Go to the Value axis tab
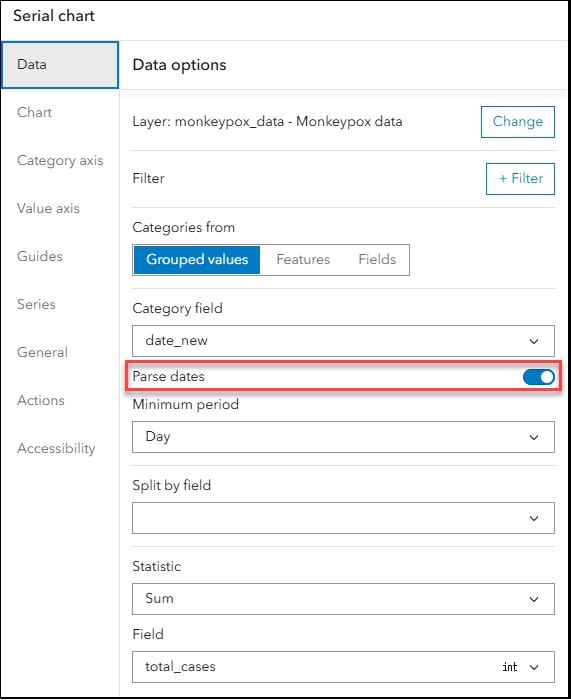Screen dimensions: 571x700 pyautogui.click(x=60, y=208)
